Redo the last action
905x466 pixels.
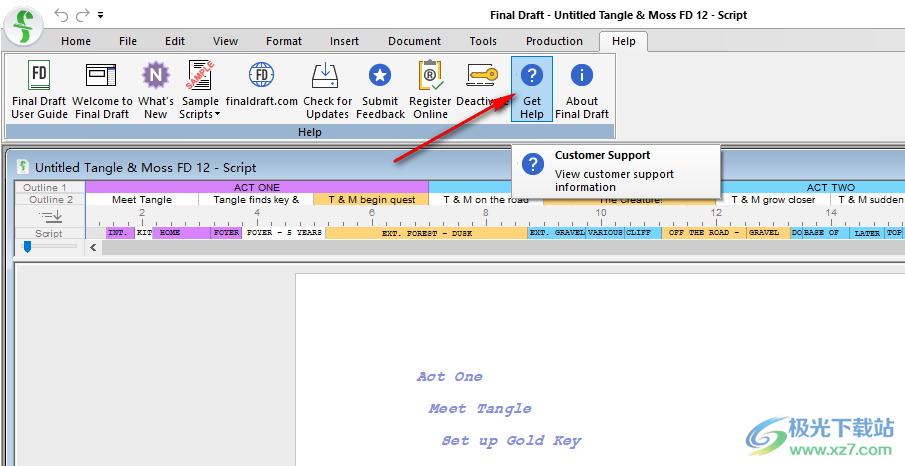(83, 15)
